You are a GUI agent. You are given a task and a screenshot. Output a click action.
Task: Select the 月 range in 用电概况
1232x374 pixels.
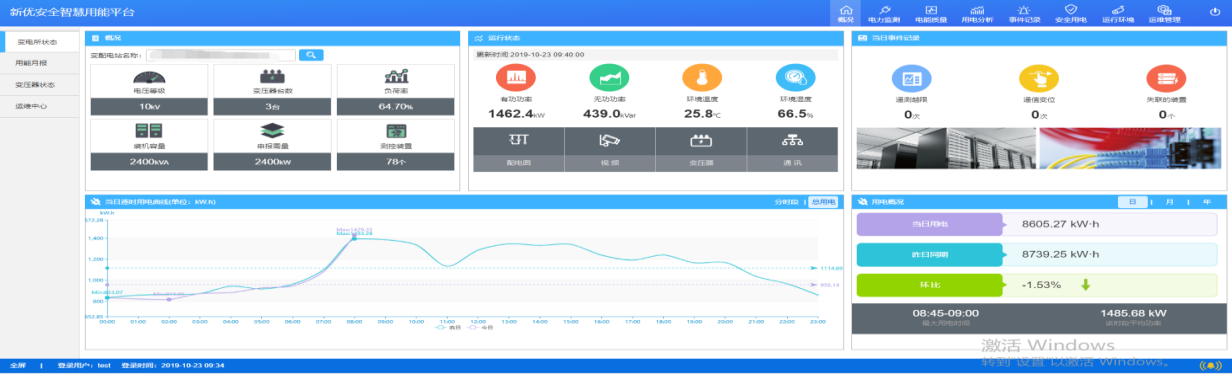pos(1169,202)
